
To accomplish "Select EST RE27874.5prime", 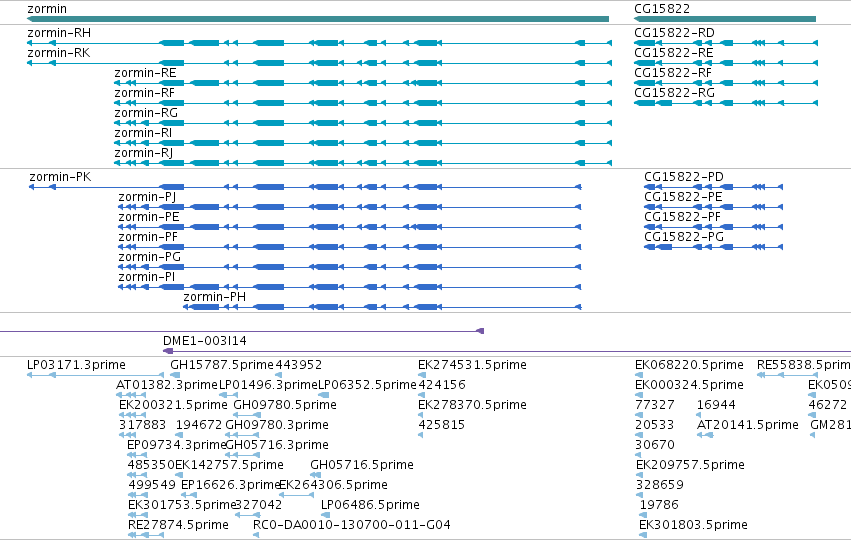I will [178, 525].
